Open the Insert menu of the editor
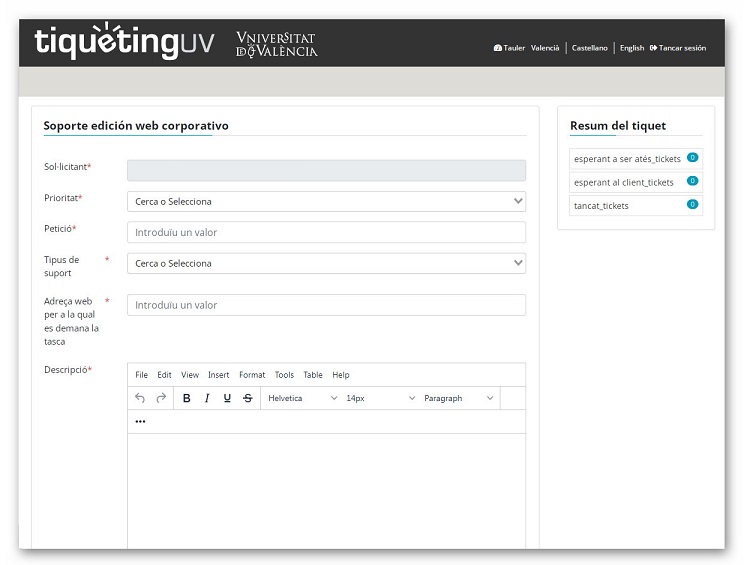 coord(218,375)
